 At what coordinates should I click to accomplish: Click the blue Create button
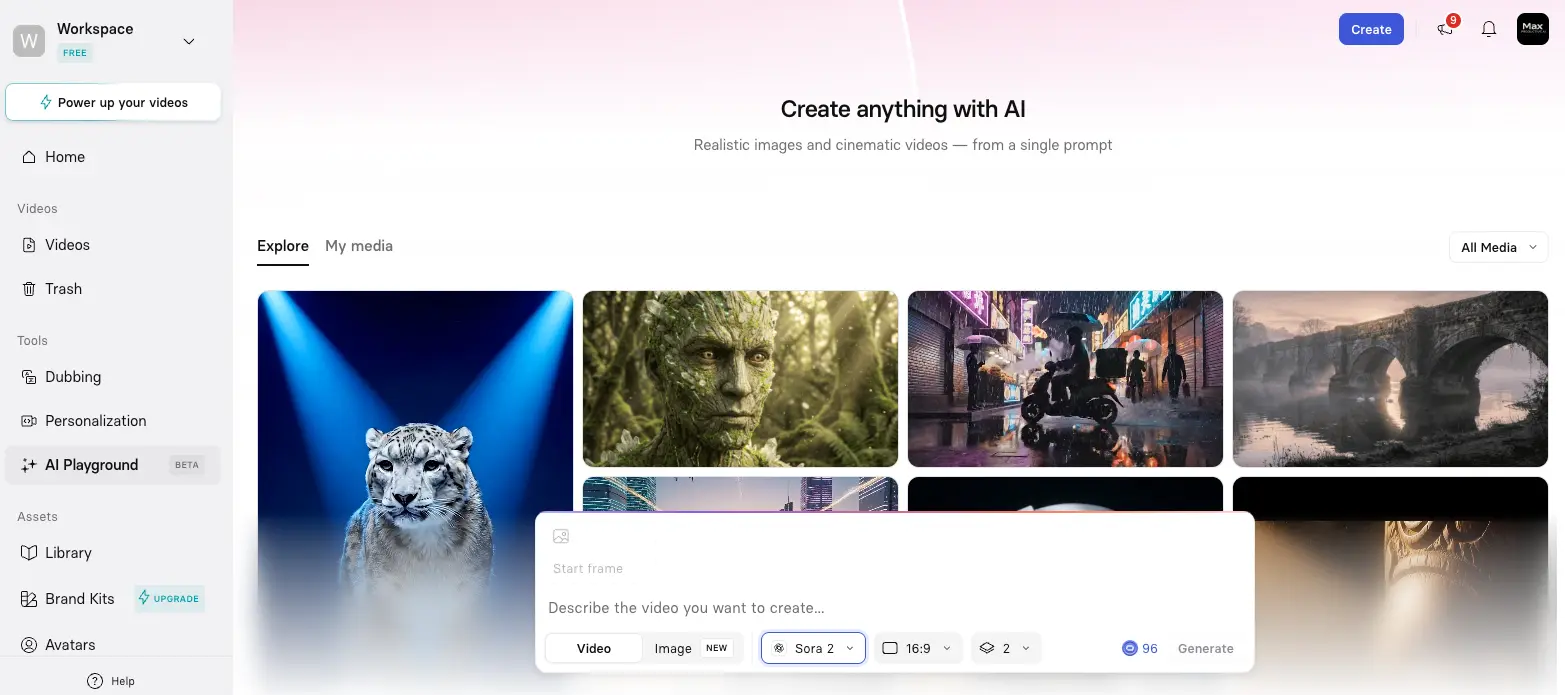point(1371,29)
